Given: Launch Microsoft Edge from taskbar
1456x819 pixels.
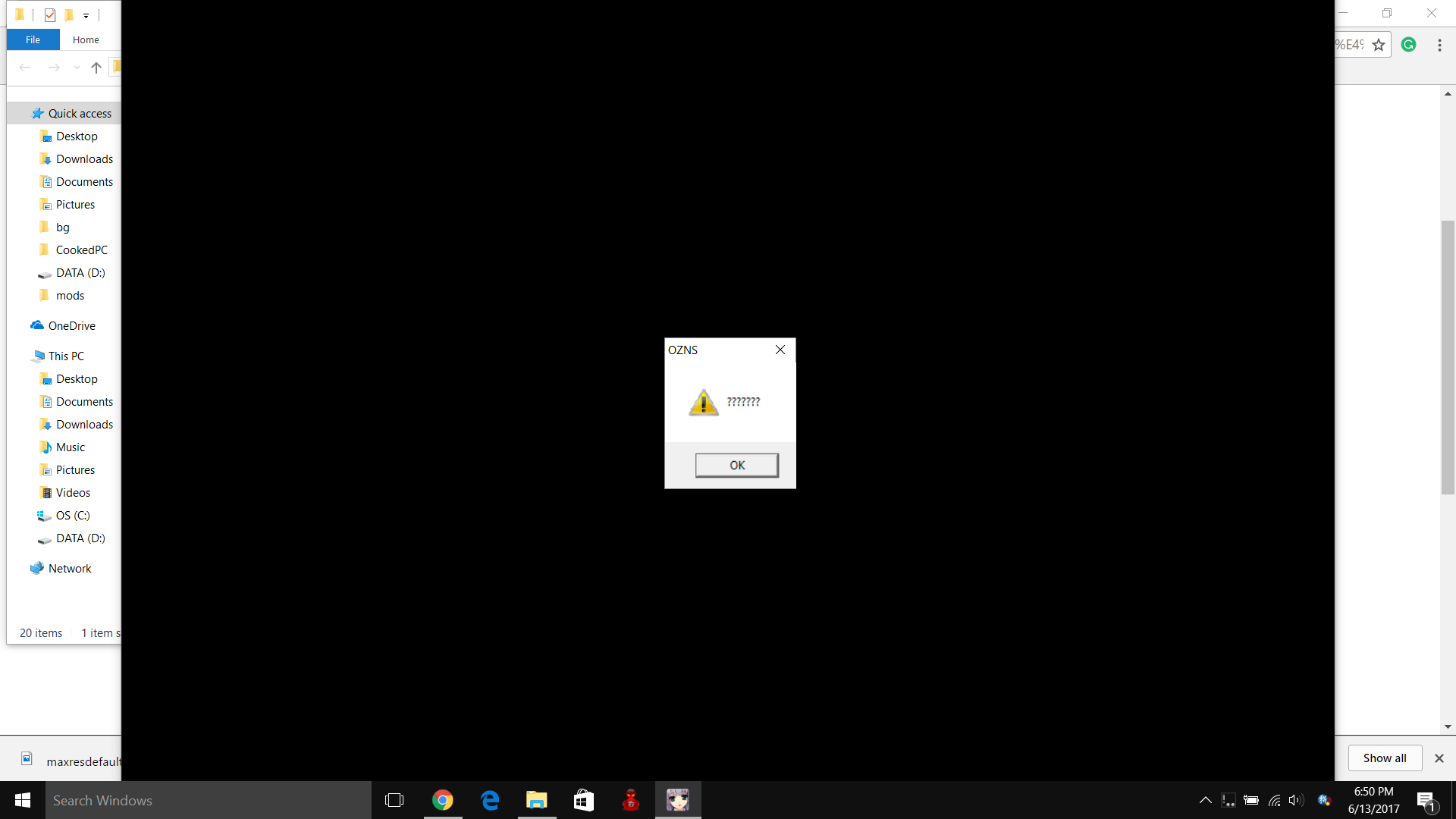Looking at the screenshot, I should click(490, 800).
